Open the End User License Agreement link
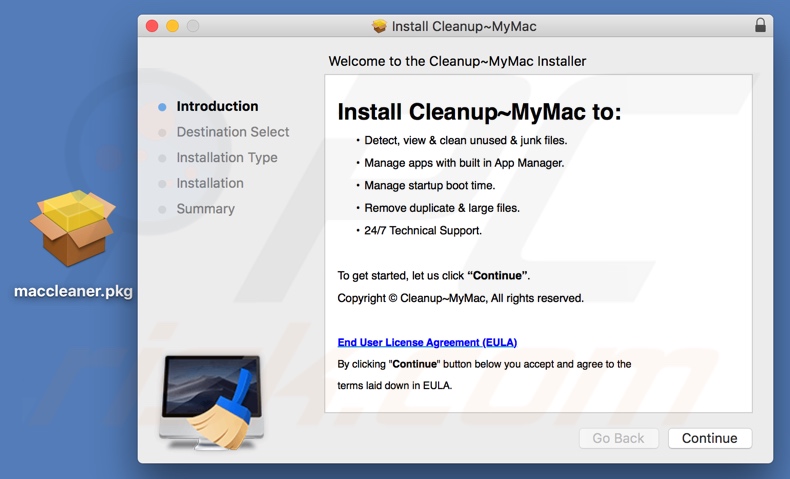 click(x=427, y=342)
